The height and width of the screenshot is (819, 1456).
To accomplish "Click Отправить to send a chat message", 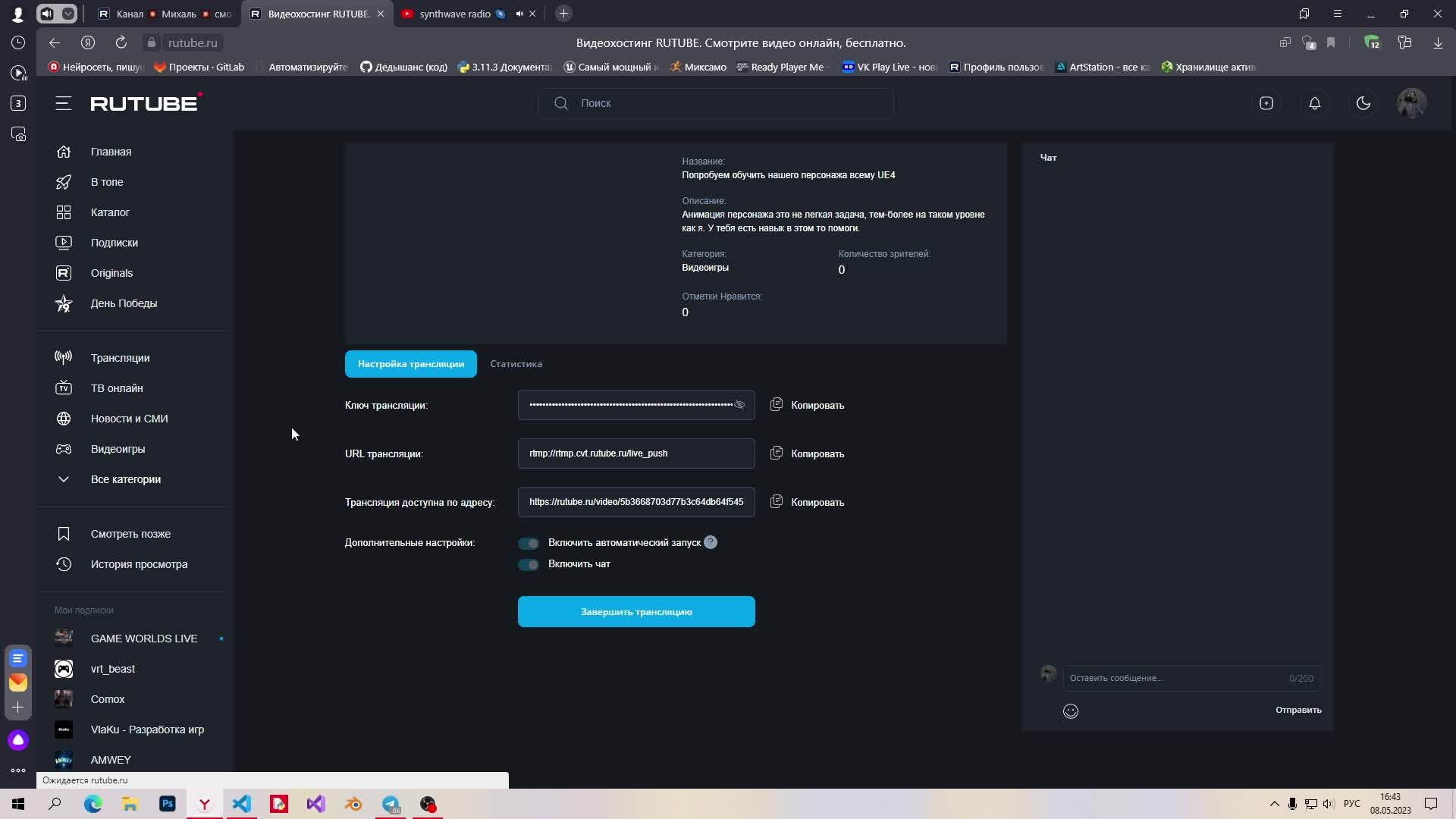I will [x=1298, y=710].
